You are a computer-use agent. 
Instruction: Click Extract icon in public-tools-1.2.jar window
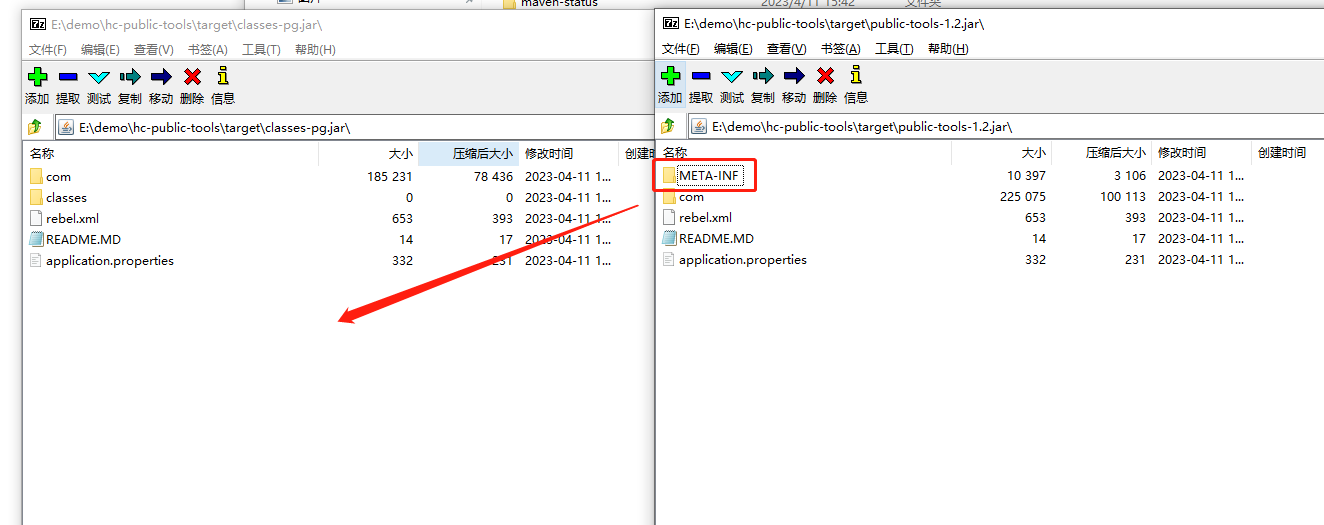pyautogui.click(x=701, y=75)
